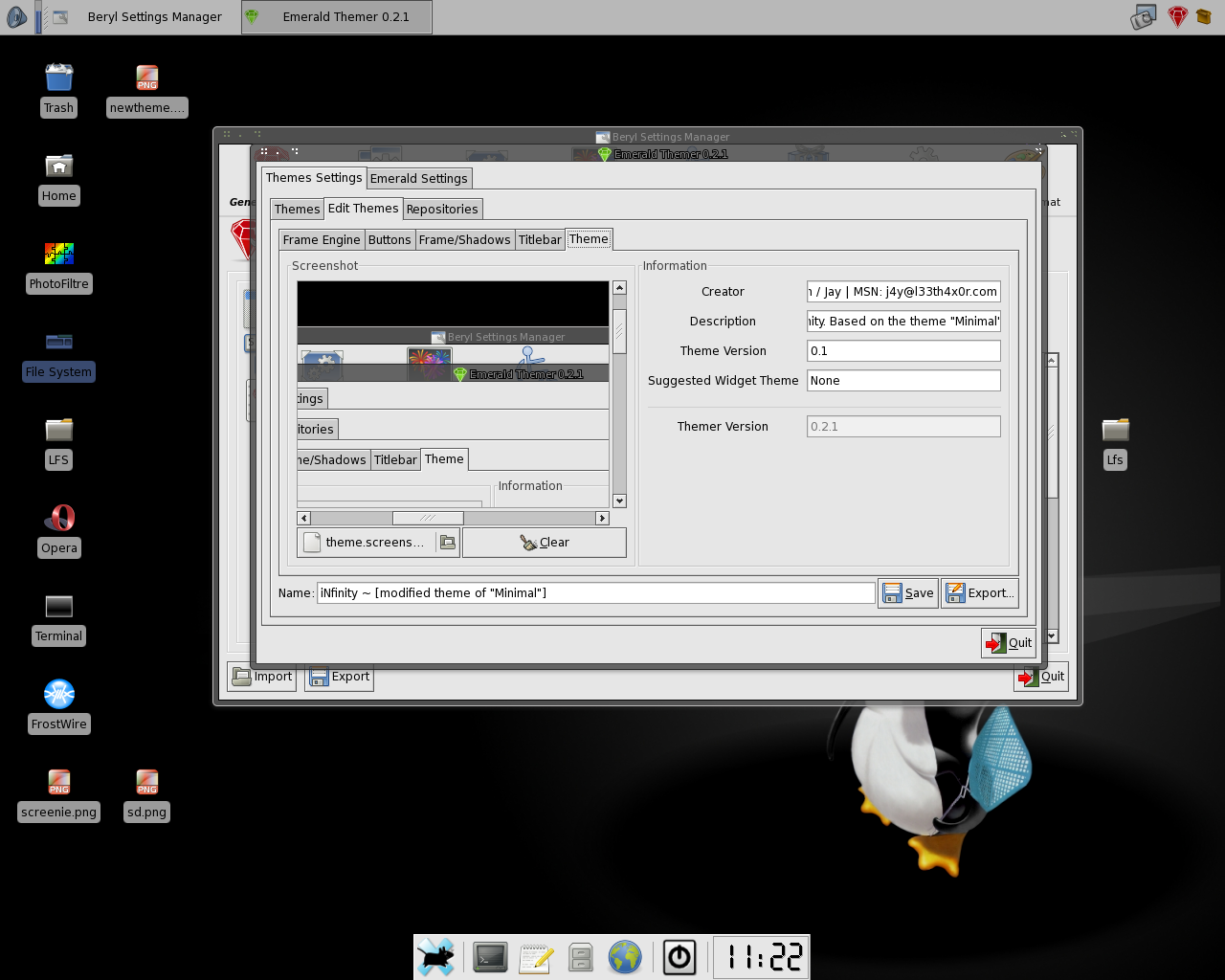The image size is (1225, 980).
Task: Click the Suggested Widget Theme field
Action: [x=903, y=381]
